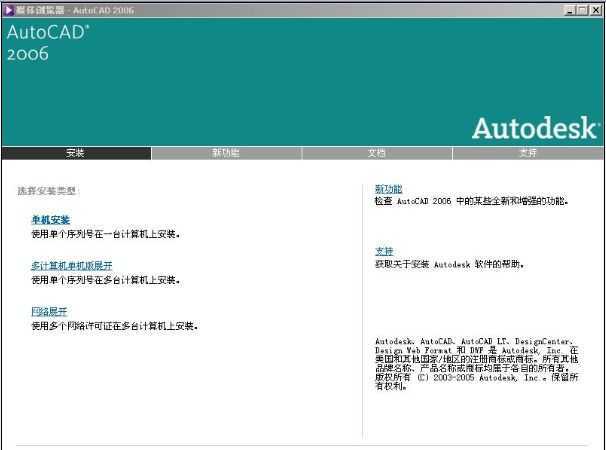The width and height of the screenshot is (606, 450).
Task: Open the 支持 link in right panel
Action: 384,252
